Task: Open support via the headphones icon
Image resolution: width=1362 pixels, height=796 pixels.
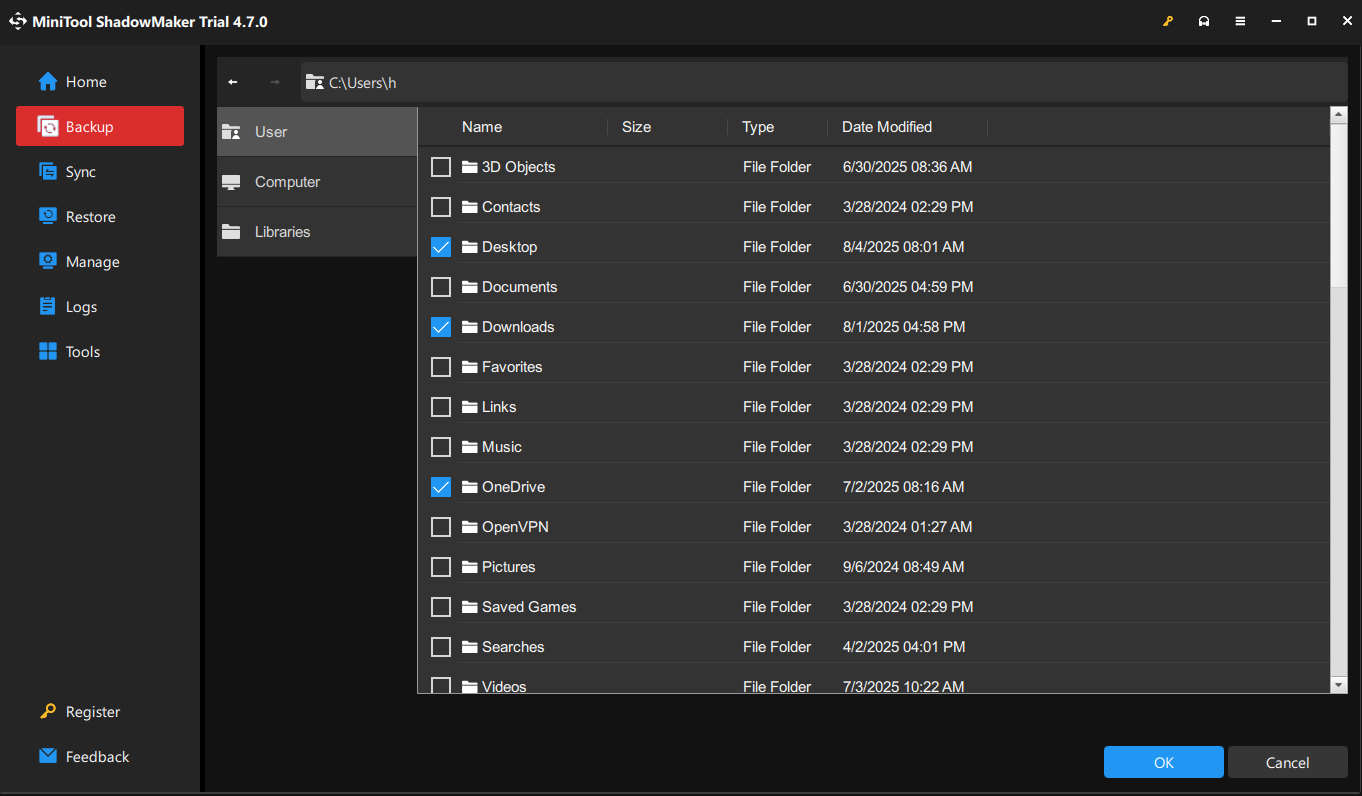Action: pyautogui.click(x=1203, y=20)
